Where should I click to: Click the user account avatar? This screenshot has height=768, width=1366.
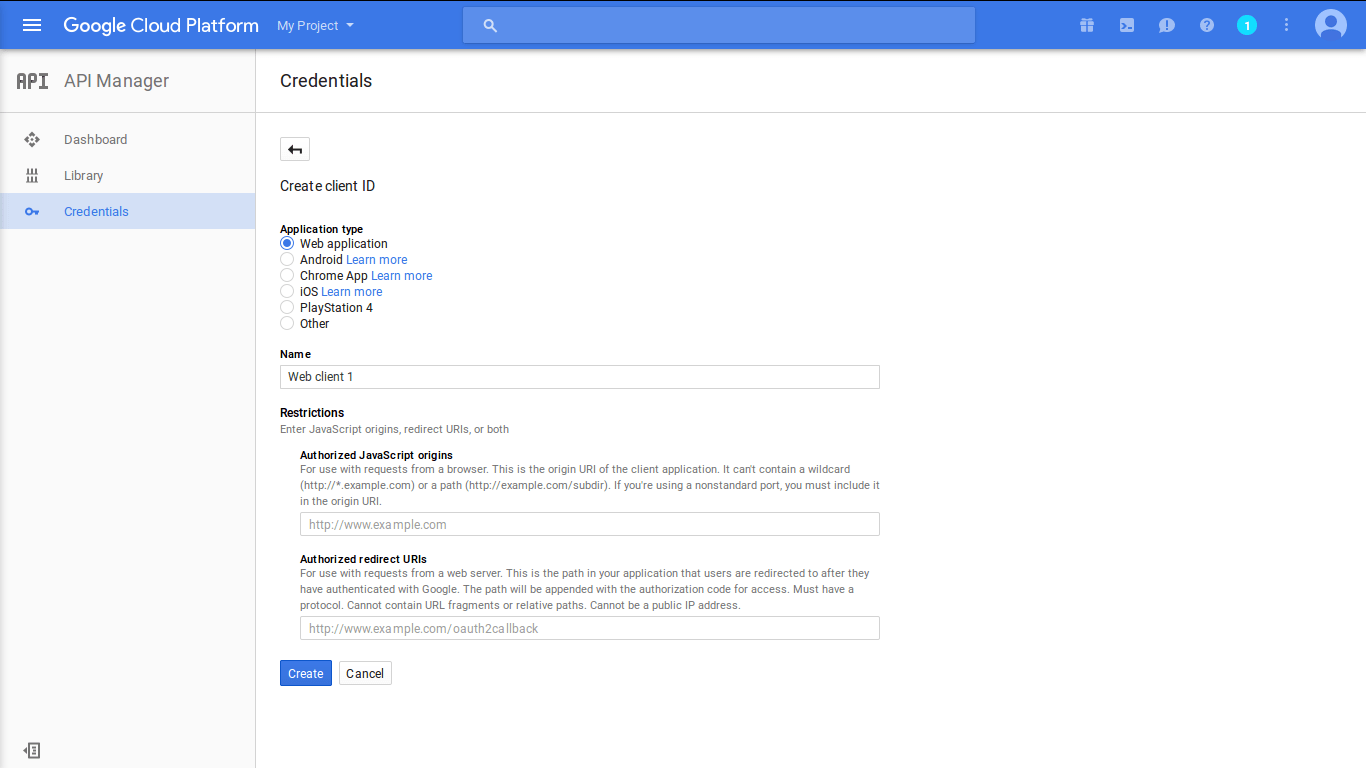(x=1331, y=25)
